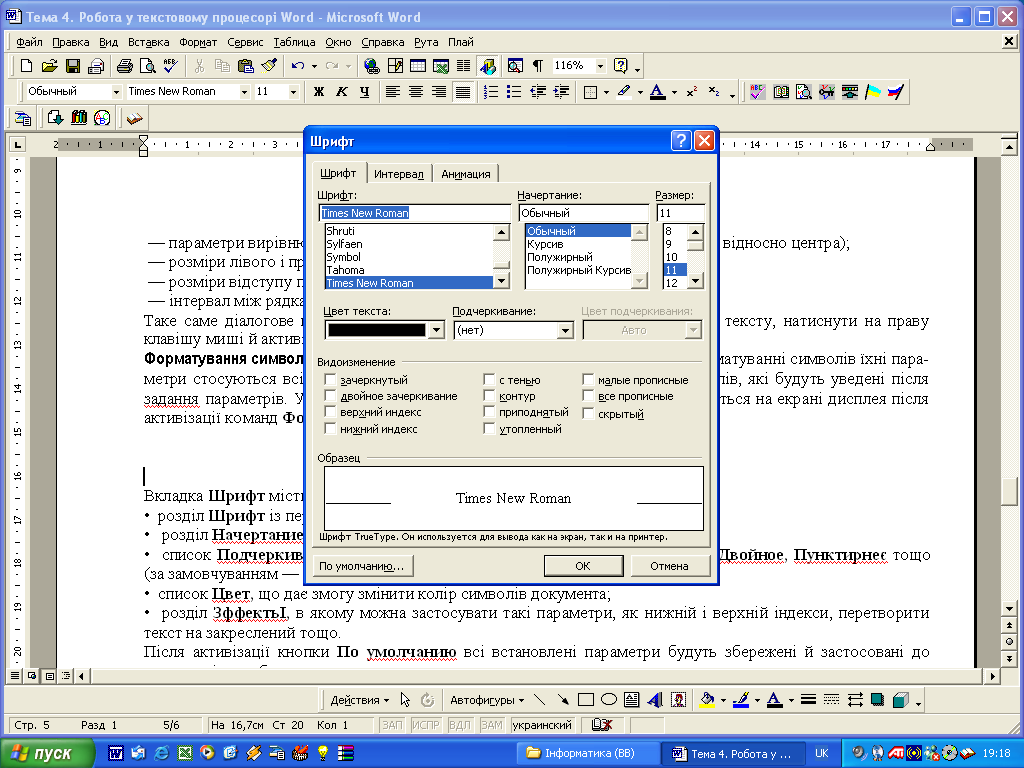Select the Oval drawing tool
1024x768 pixels.
[609, 700]
